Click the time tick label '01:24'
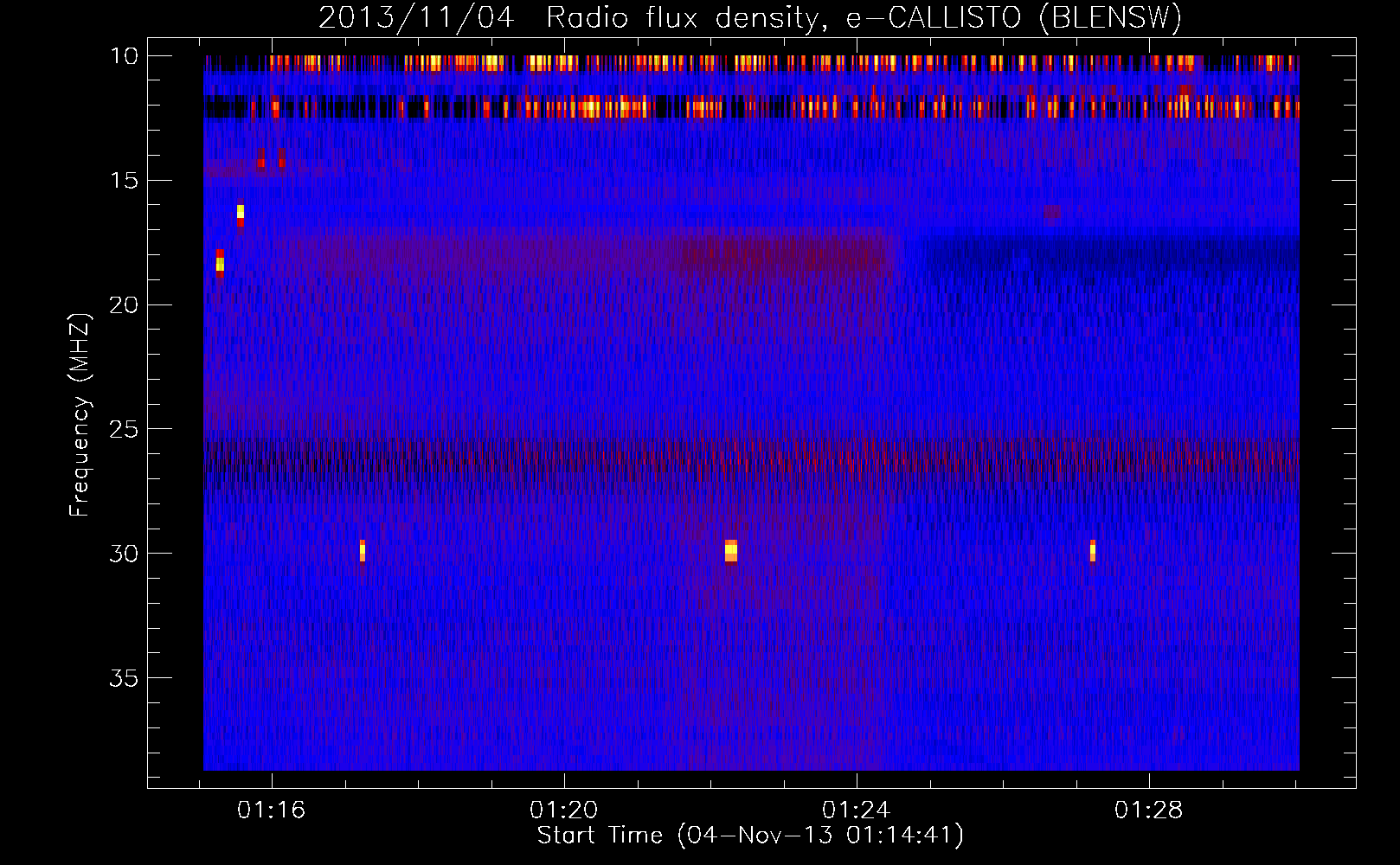1400x865 pixels. (x=857, y=811)
